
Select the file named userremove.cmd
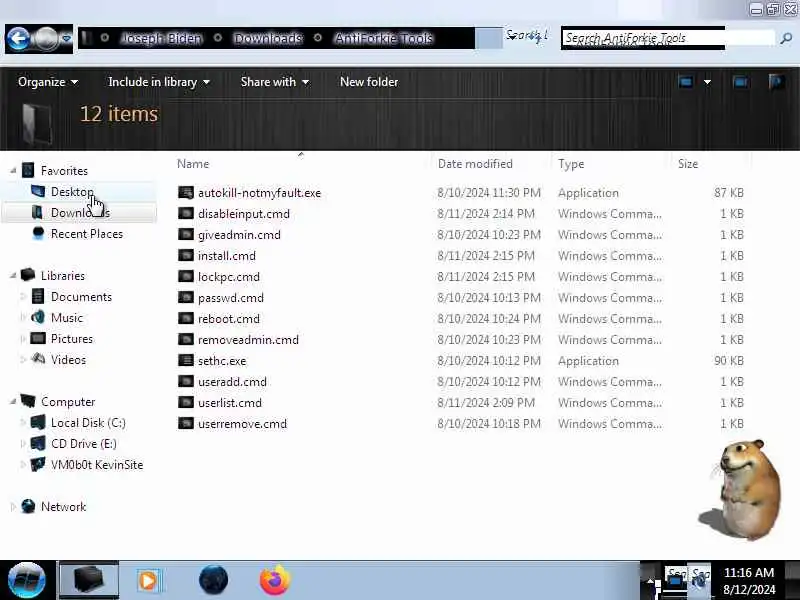[x=242, y=423]
